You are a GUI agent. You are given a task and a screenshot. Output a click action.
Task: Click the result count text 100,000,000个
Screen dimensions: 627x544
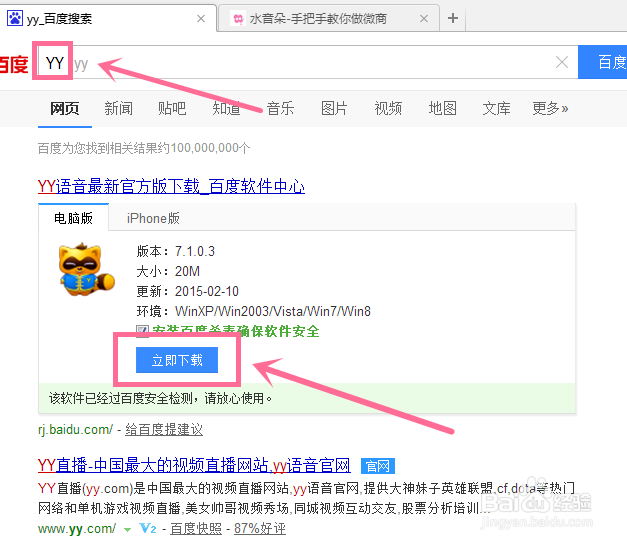point(210,148)
